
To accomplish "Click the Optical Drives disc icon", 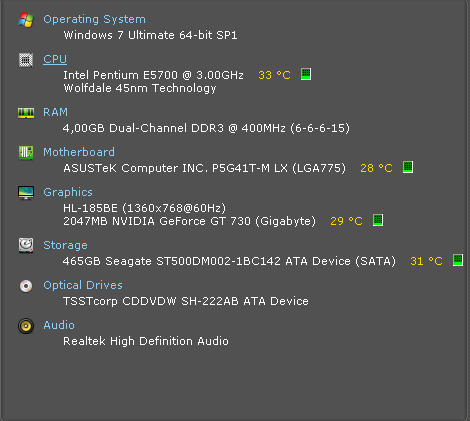I will coord(26,286).
